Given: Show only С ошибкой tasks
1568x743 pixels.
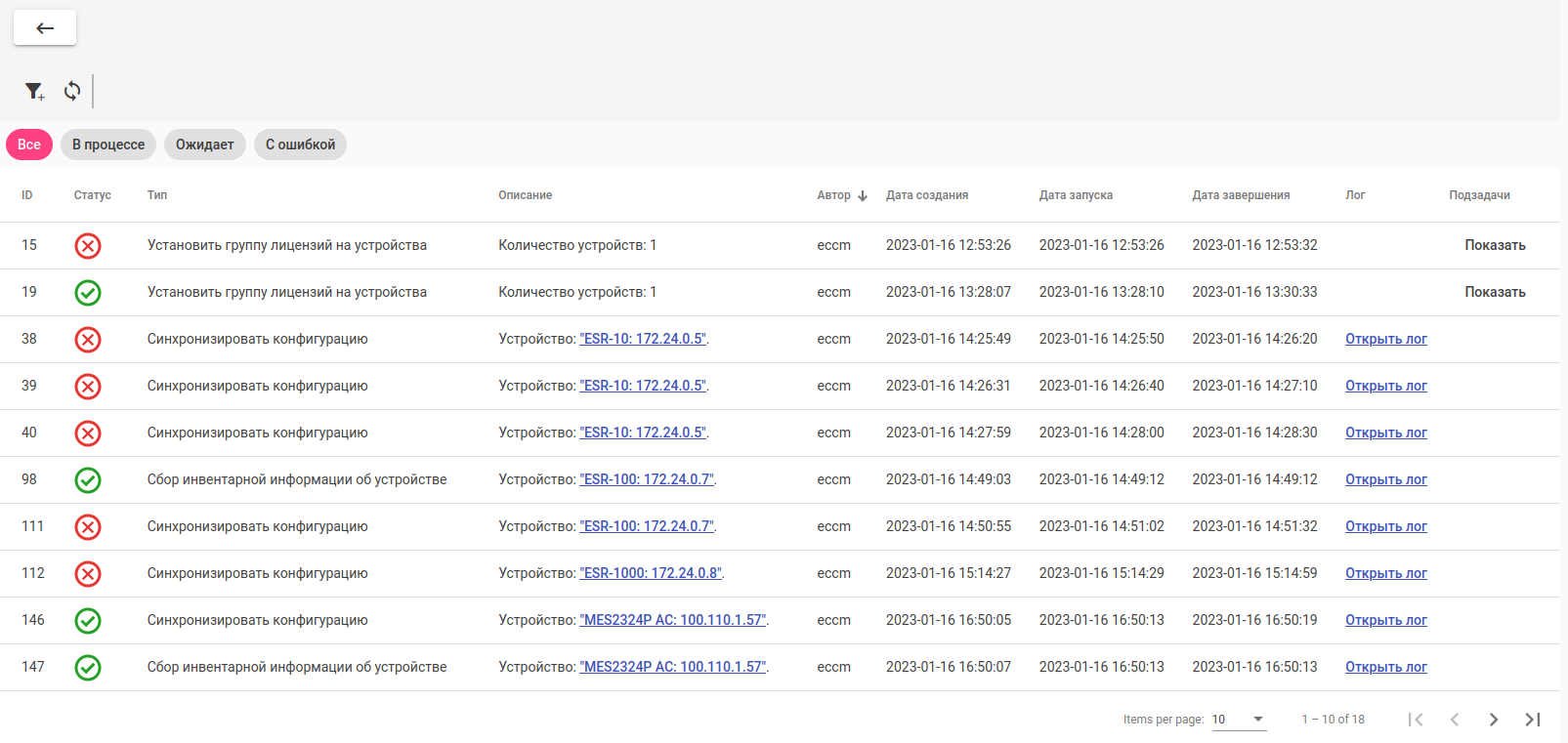Looking at the screenshot, I should click(x=300, y=144).
